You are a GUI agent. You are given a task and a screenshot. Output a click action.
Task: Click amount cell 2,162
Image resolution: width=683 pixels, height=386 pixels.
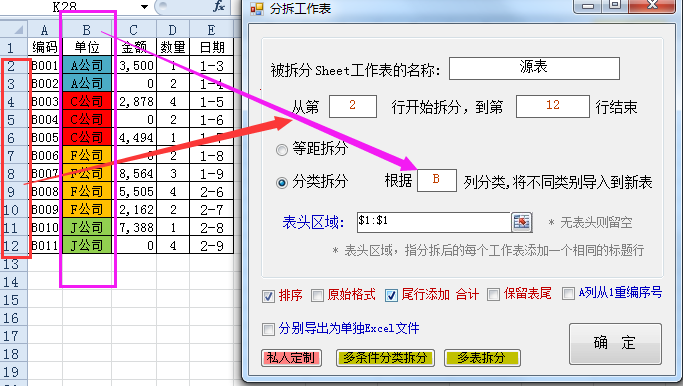click(x=134, y=210)
